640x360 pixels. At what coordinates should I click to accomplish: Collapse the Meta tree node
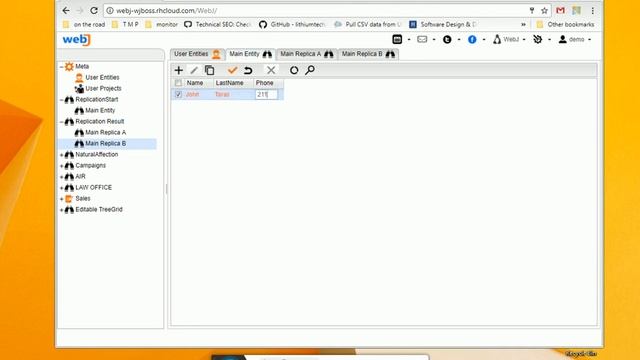62,67
